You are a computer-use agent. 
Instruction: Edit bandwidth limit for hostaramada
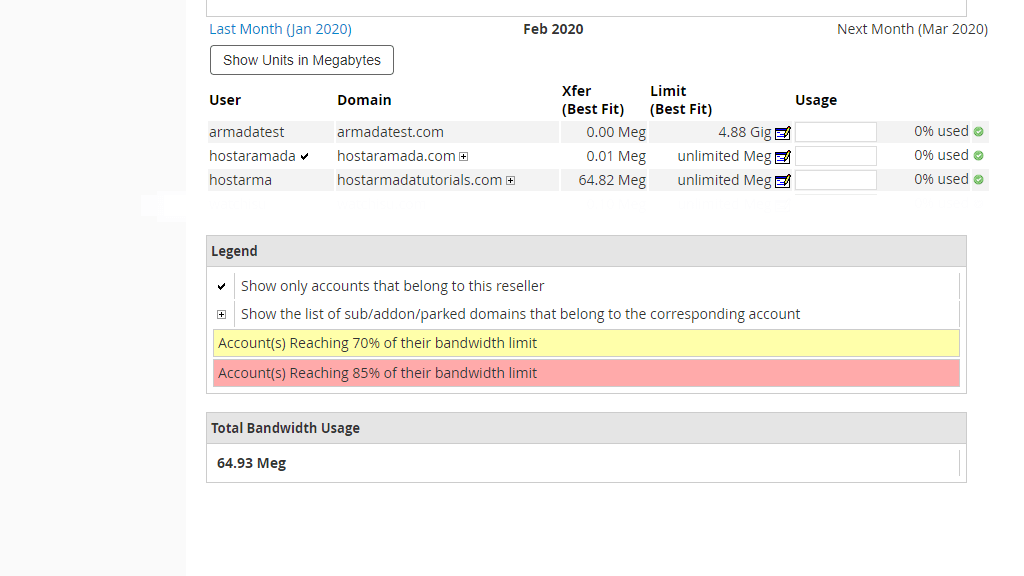tap(782, 157)
